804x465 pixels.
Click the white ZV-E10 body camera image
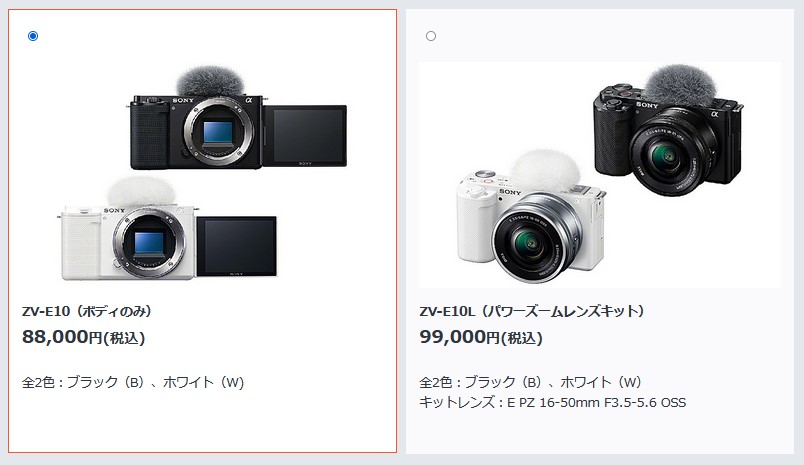(167, 229)
